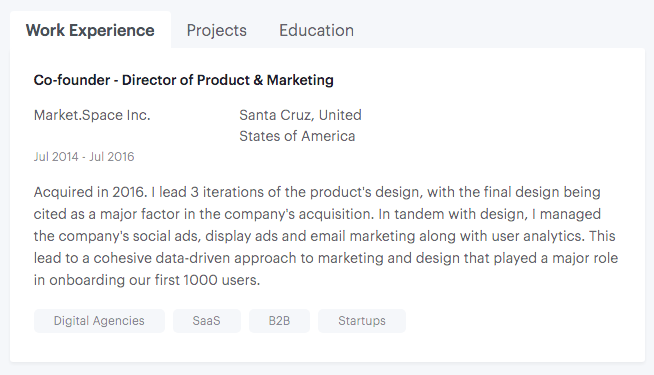Click the Startups tag

[362, 321]
